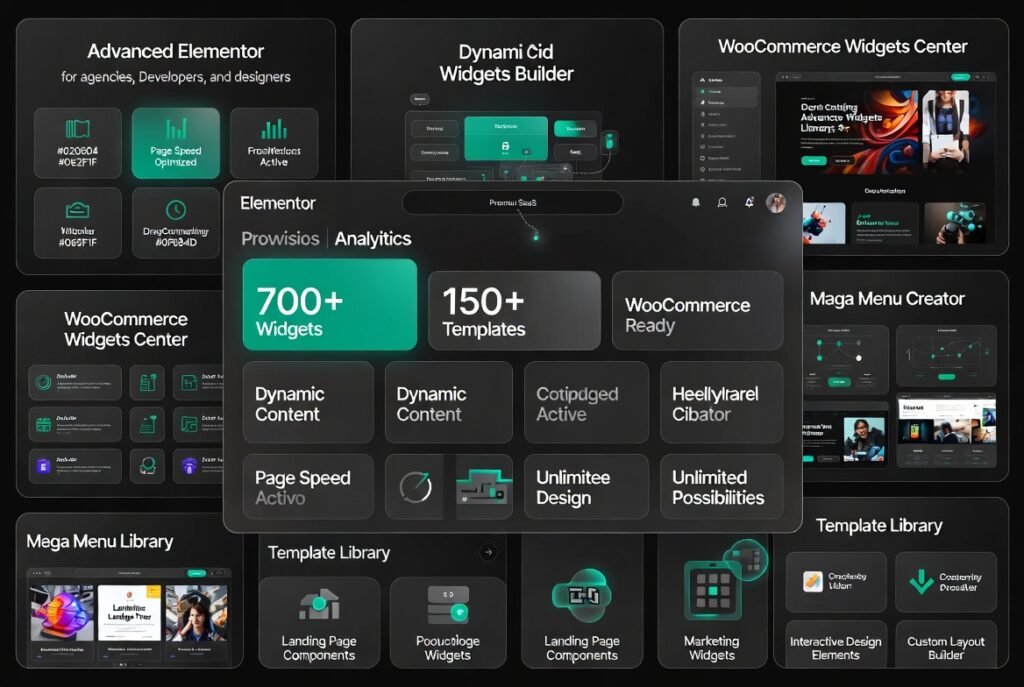Click green calendar icon in second WooCommerce list row
The image size is (1024, 687).
[x=44, y=425]
